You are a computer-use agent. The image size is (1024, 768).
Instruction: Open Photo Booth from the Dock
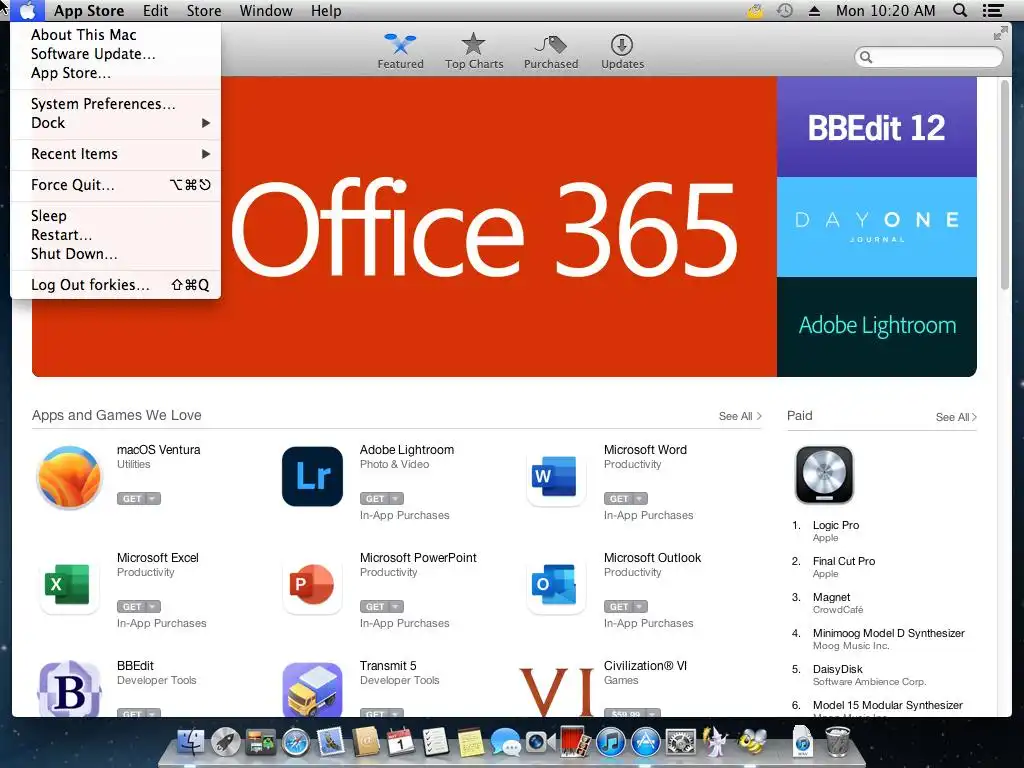pyautogui.click(x=575, y=743)
